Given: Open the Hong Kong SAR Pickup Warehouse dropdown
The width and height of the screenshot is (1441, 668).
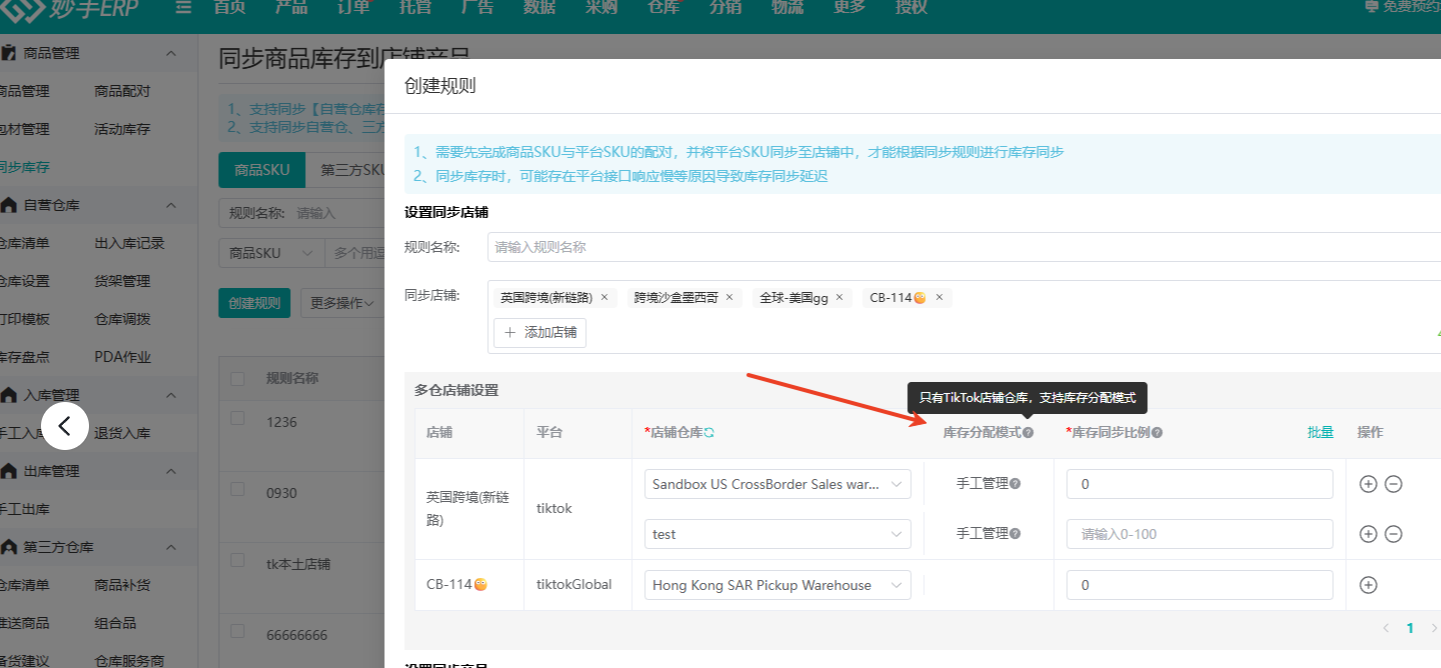Looking at the screenshot, I should (x=778, y=585).
